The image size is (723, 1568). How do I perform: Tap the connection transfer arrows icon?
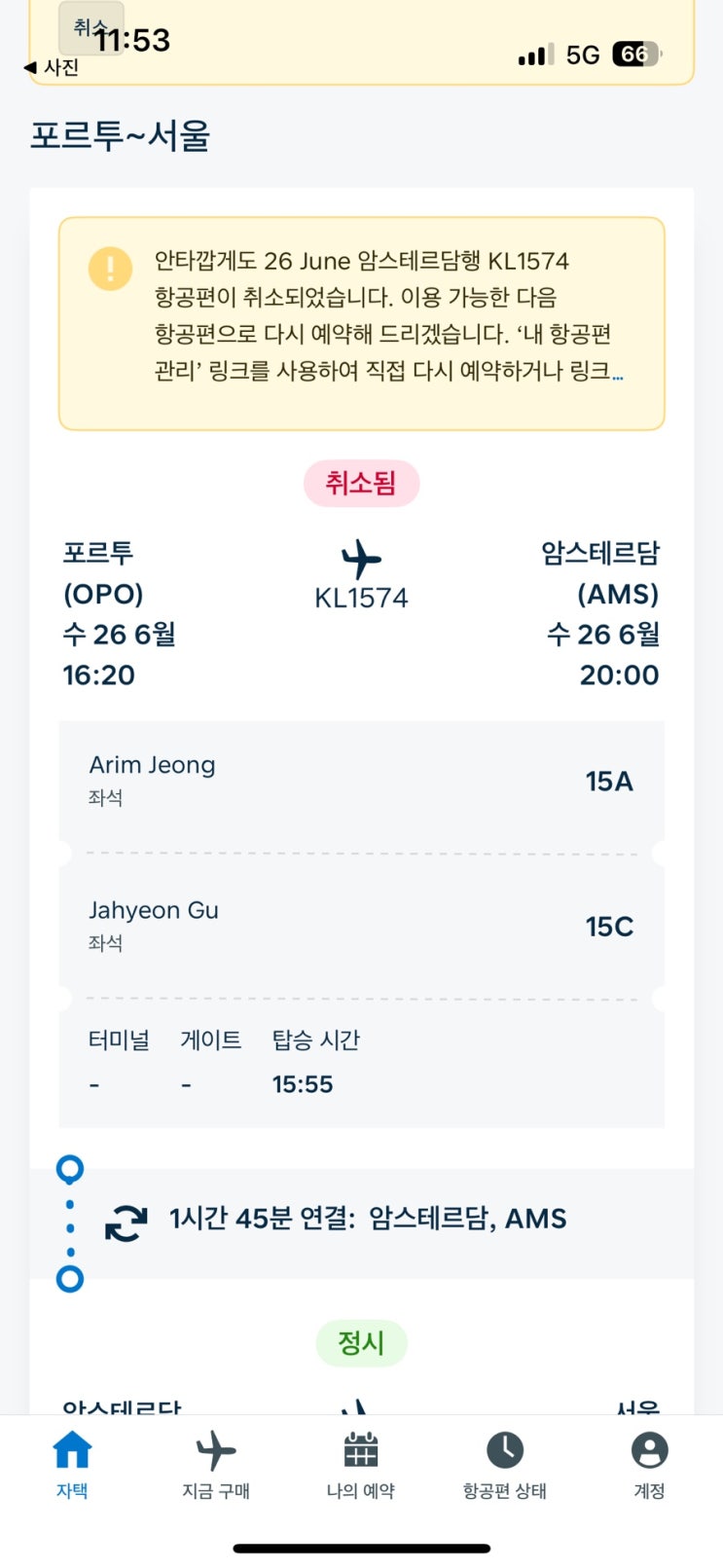click(x=126, y=1222)
